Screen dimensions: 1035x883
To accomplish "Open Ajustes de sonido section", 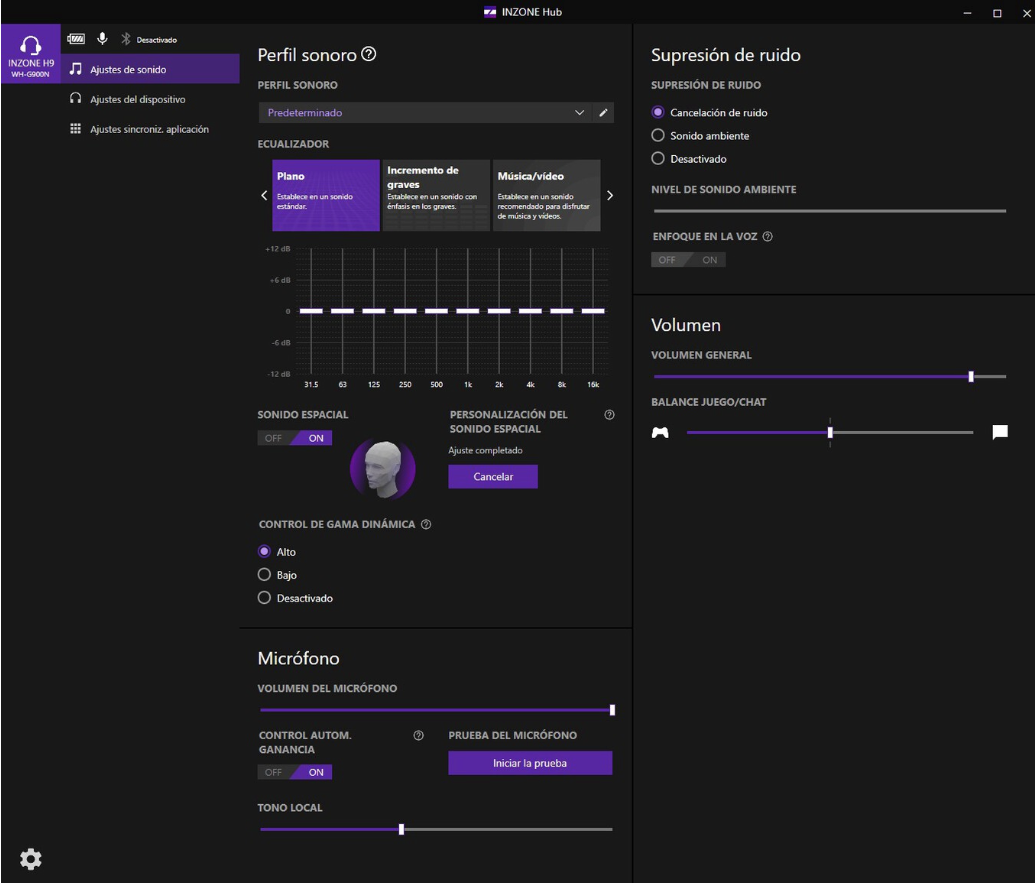I will click(150, 69).
